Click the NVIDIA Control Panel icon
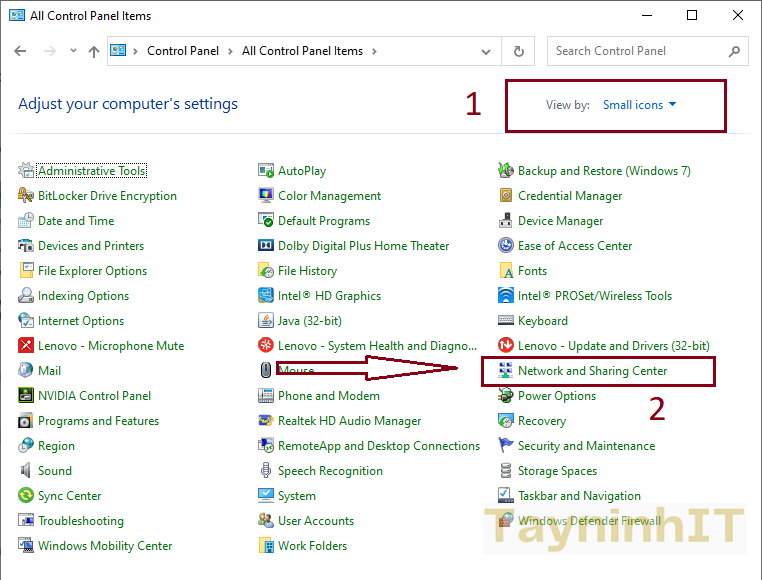 (26, 396)
